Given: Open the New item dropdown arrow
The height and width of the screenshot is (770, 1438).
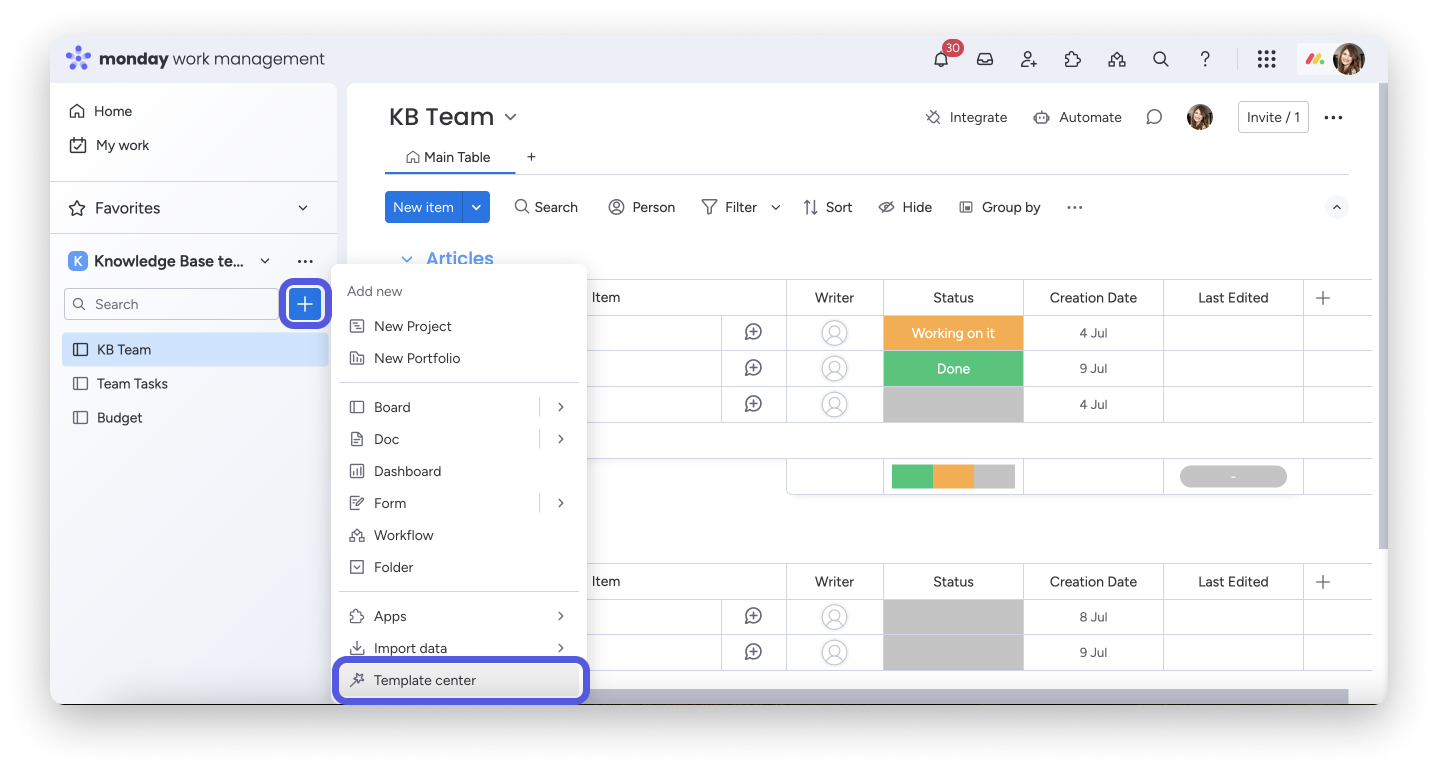Looking at the screenshot, I should [477, 207].
